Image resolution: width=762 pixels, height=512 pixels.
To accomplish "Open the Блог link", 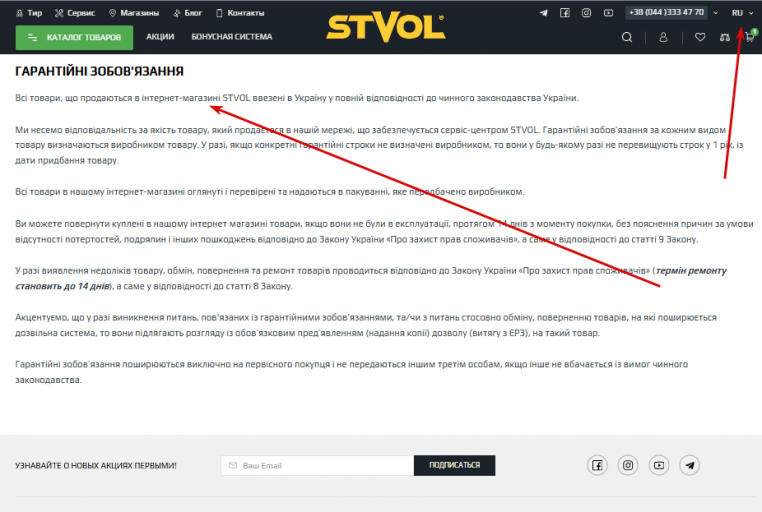I will [x=188, y=13].
